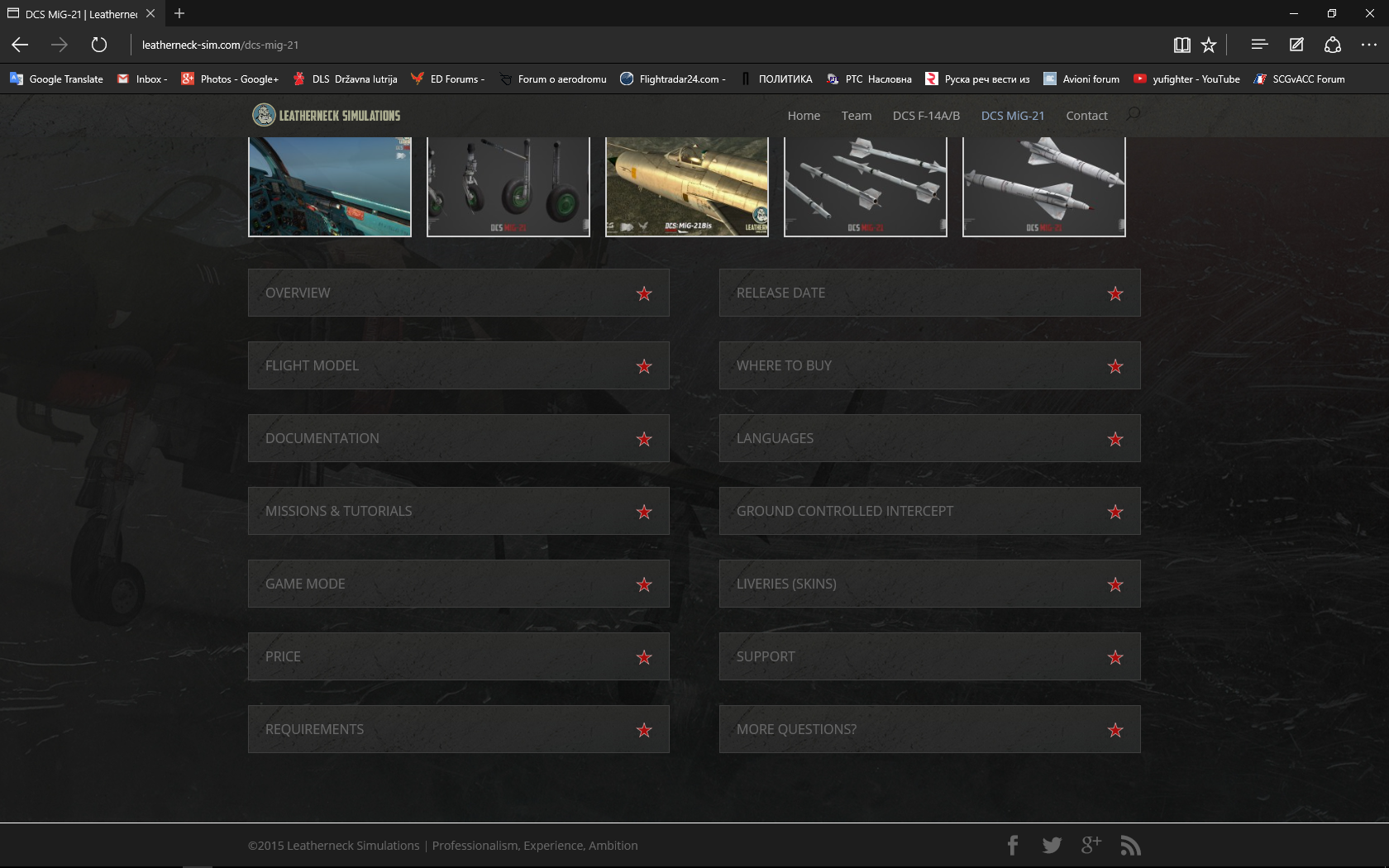Expand the GROUND CONTROLLED INTERCEPT section

(x=930, y=511)
